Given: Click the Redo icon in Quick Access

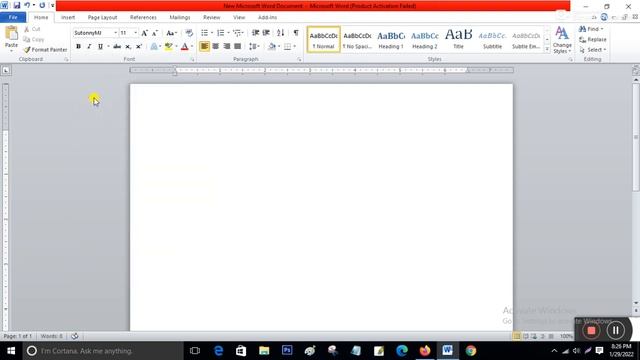Looking at the screenshot, I should pyautogui.click(x=42, y=5).
